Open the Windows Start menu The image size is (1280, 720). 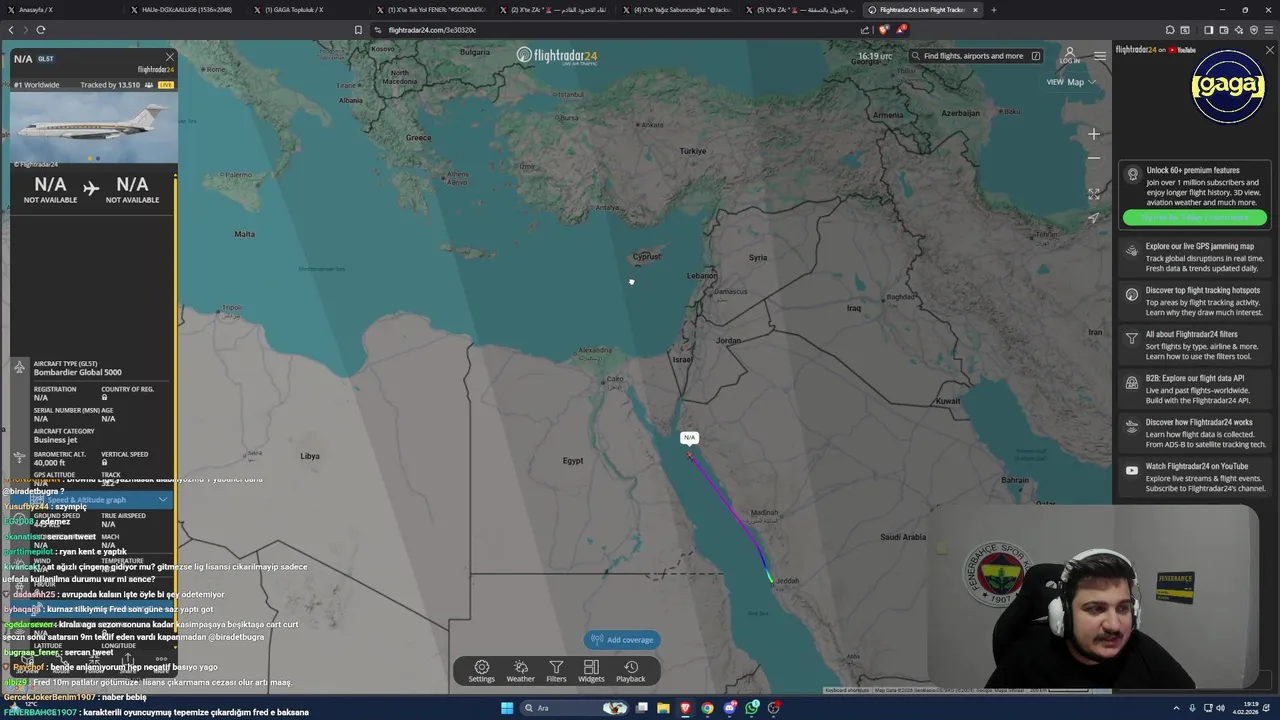(x=507, y=708)
